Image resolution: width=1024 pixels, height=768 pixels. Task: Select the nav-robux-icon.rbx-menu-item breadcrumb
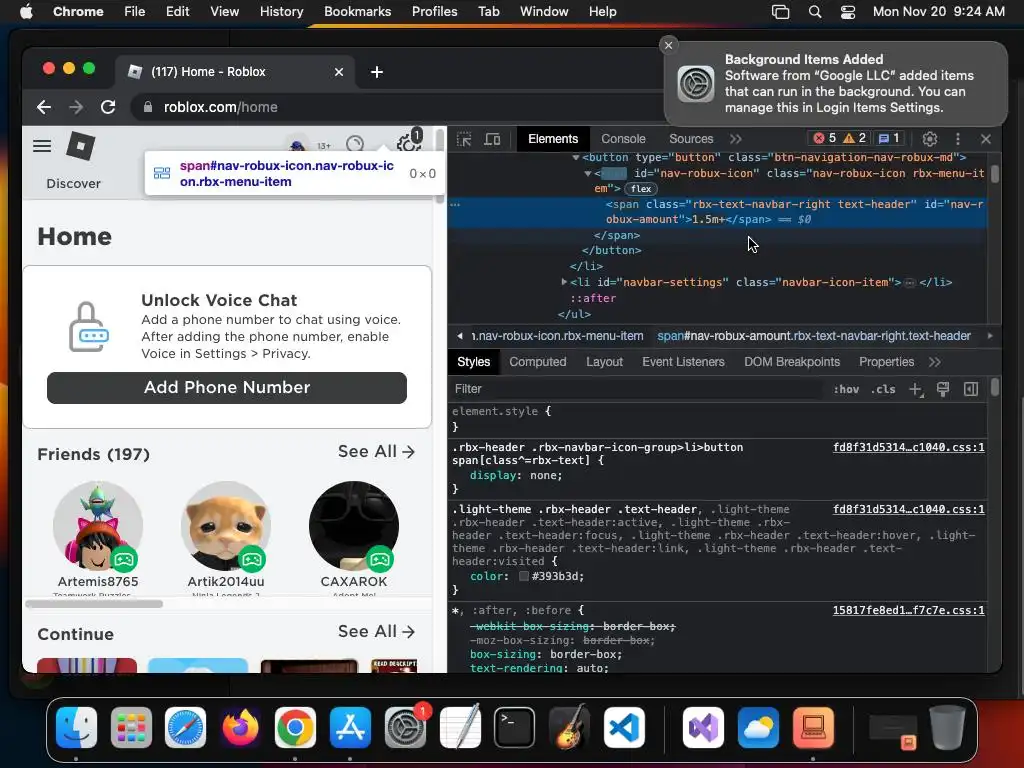(558, 336)
